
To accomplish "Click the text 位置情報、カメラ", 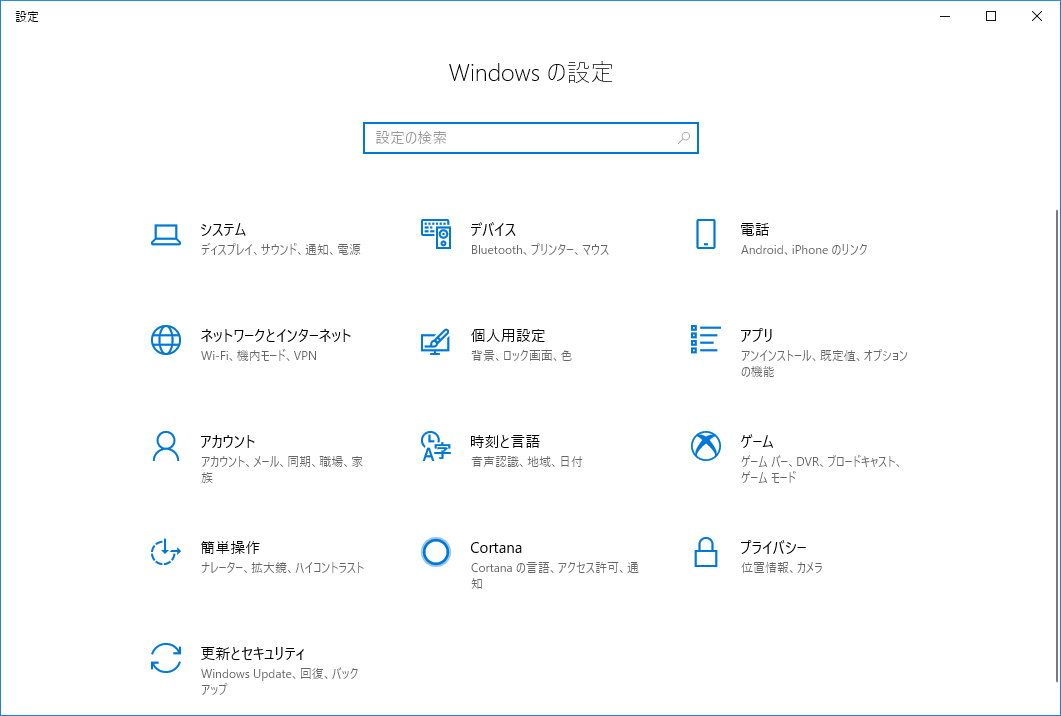I will 782,568.
